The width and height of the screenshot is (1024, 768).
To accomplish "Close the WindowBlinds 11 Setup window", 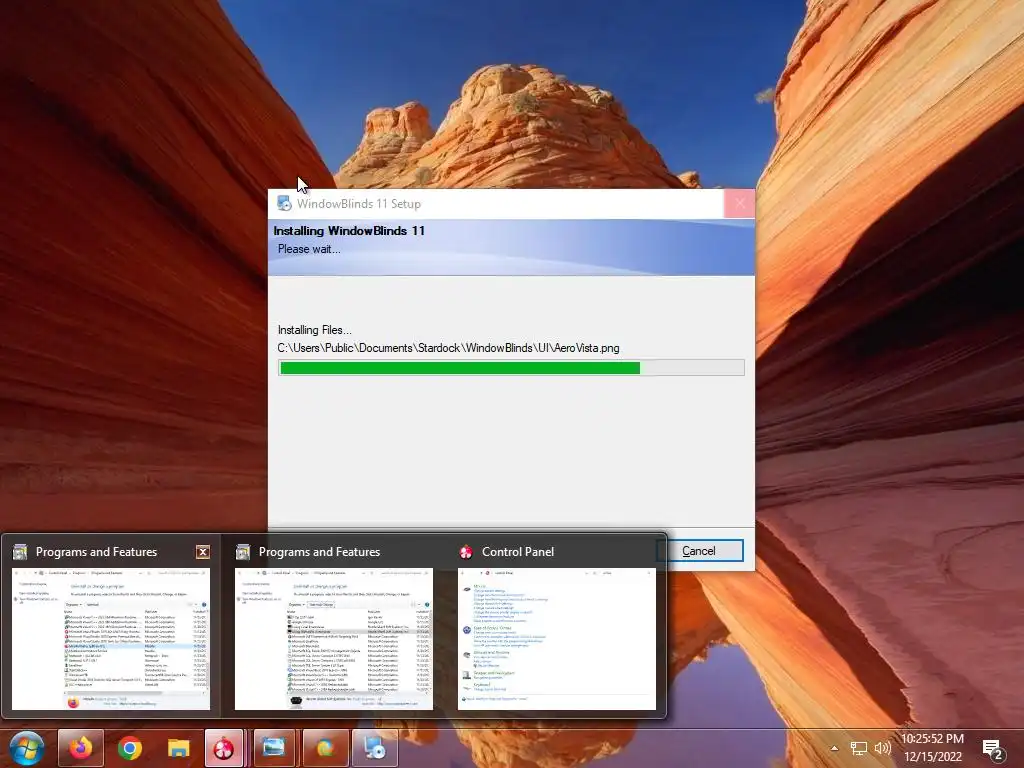I will click(739, 203).
